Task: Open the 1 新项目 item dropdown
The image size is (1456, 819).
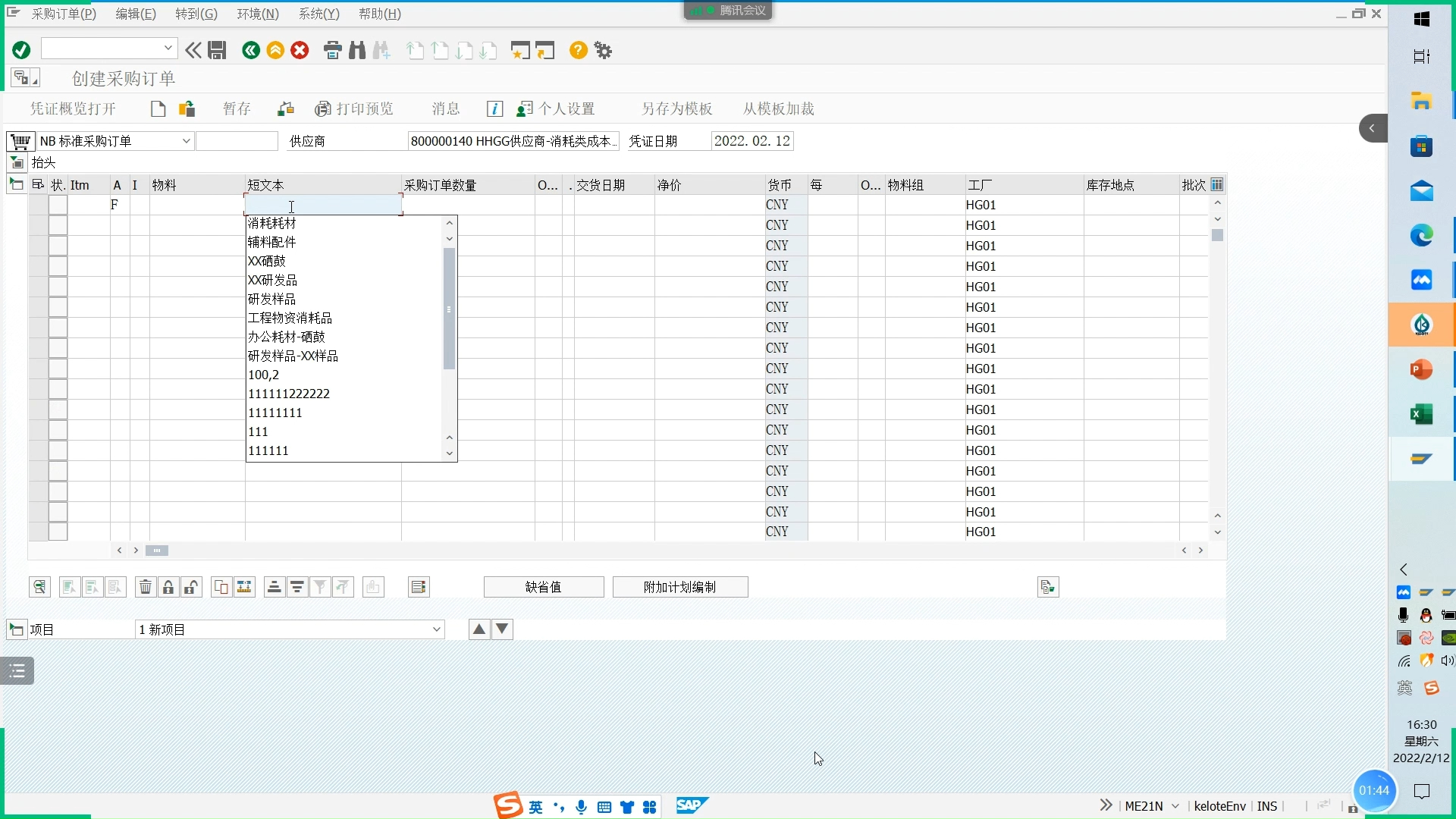Action: point(437,629)
